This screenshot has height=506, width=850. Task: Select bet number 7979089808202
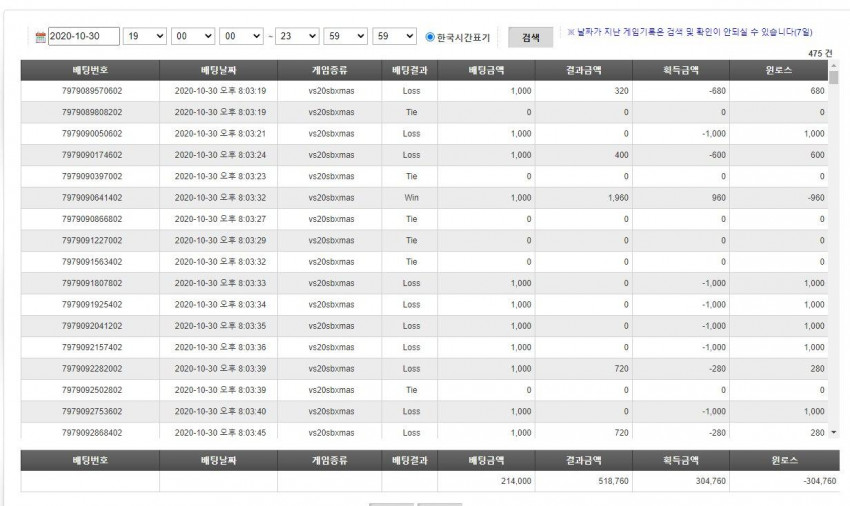pyautogui.click(x=92, y=112)
